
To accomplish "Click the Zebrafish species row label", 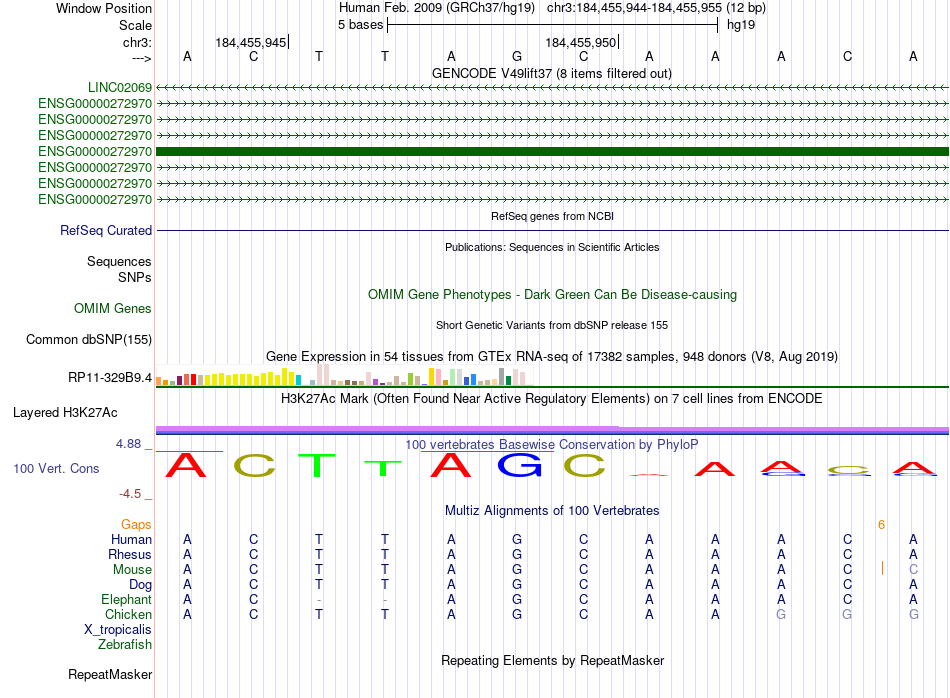I will click(125, 645).
